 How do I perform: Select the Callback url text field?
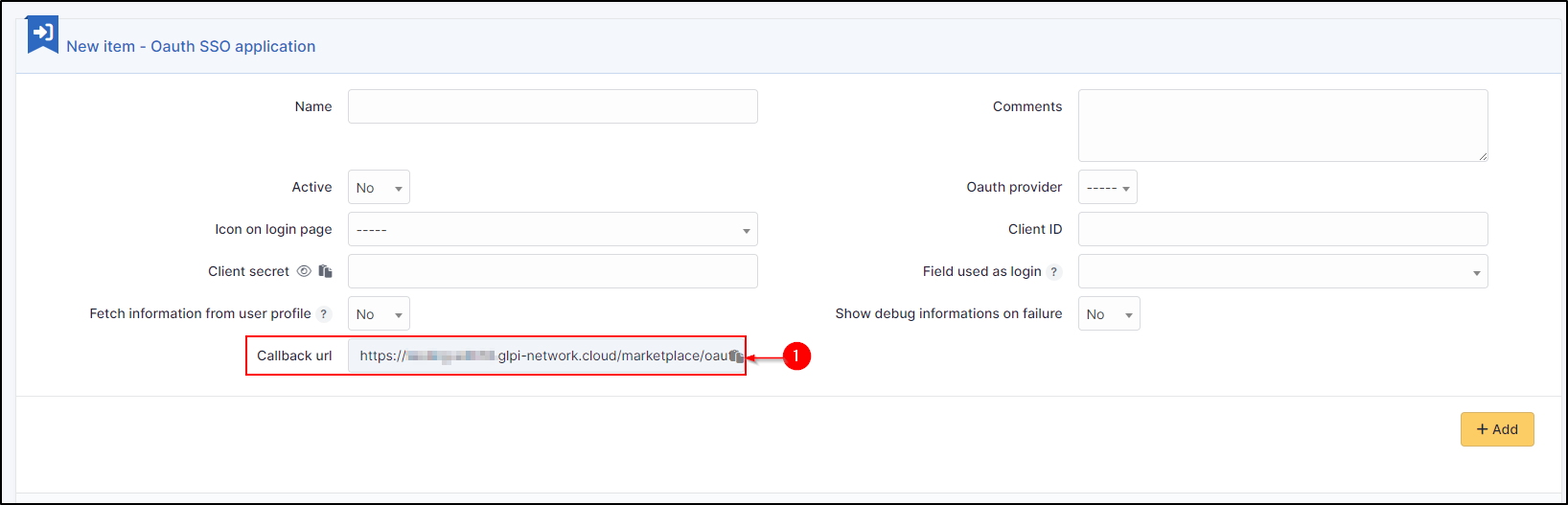pyautogui.click(x=537, y=356)
